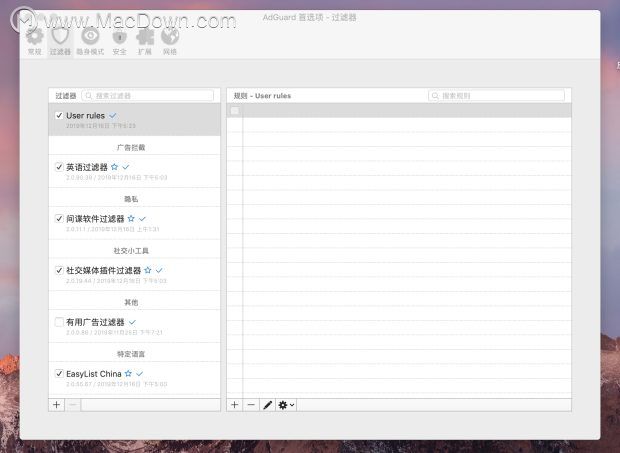Select the 英语过滤器 filter name
Image resolution: width=620 pixels, height=453 pixels.
87,167
